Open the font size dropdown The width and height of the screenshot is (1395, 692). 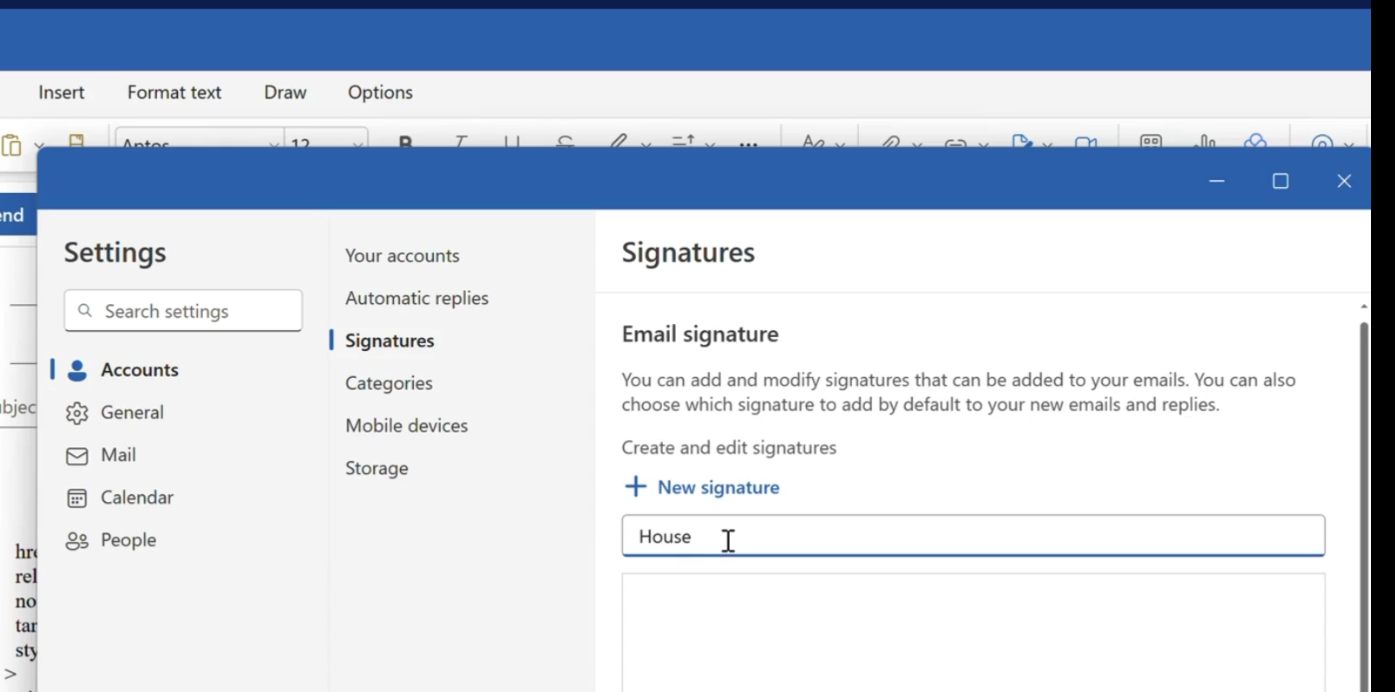point(356,145)
